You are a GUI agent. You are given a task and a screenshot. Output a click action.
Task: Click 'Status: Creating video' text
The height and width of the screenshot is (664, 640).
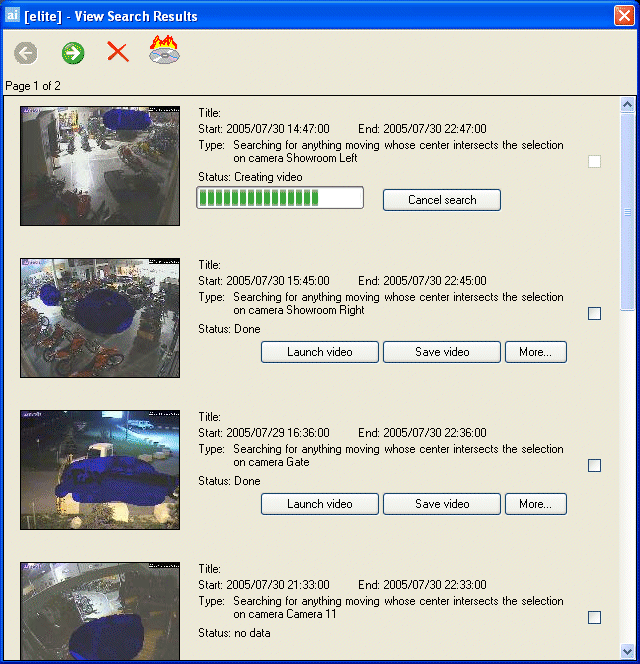pos(250,177)
